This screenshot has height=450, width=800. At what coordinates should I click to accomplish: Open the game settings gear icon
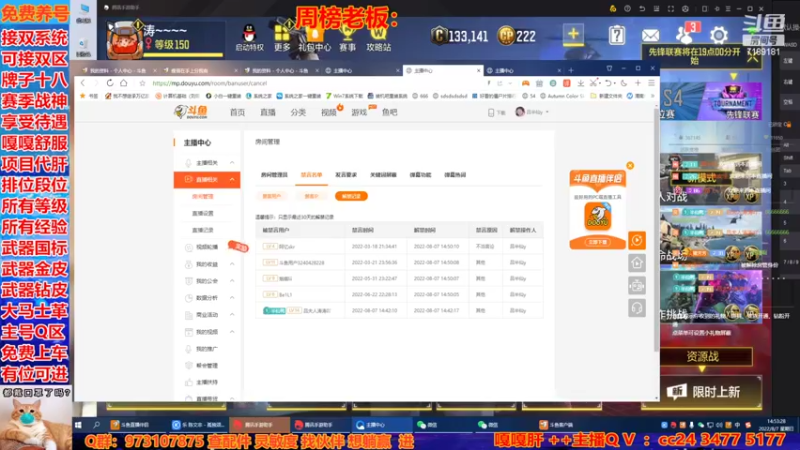pyautogui.click(x=718, y=35)
